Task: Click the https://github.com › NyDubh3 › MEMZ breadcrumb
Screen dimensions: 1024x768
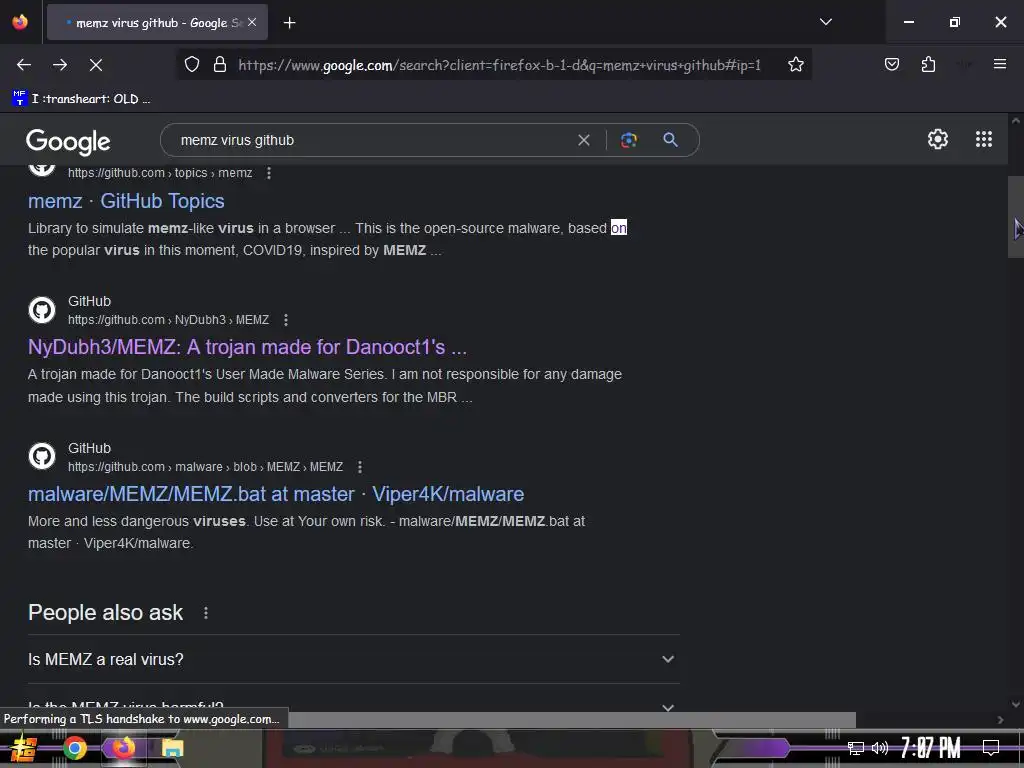Action: (168, 320)
